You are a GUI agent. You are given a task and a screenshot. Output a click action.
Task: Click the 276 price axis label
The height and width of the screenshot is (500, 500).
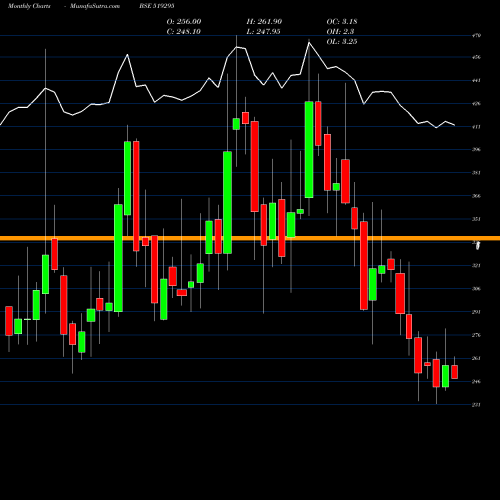point(476,335)
